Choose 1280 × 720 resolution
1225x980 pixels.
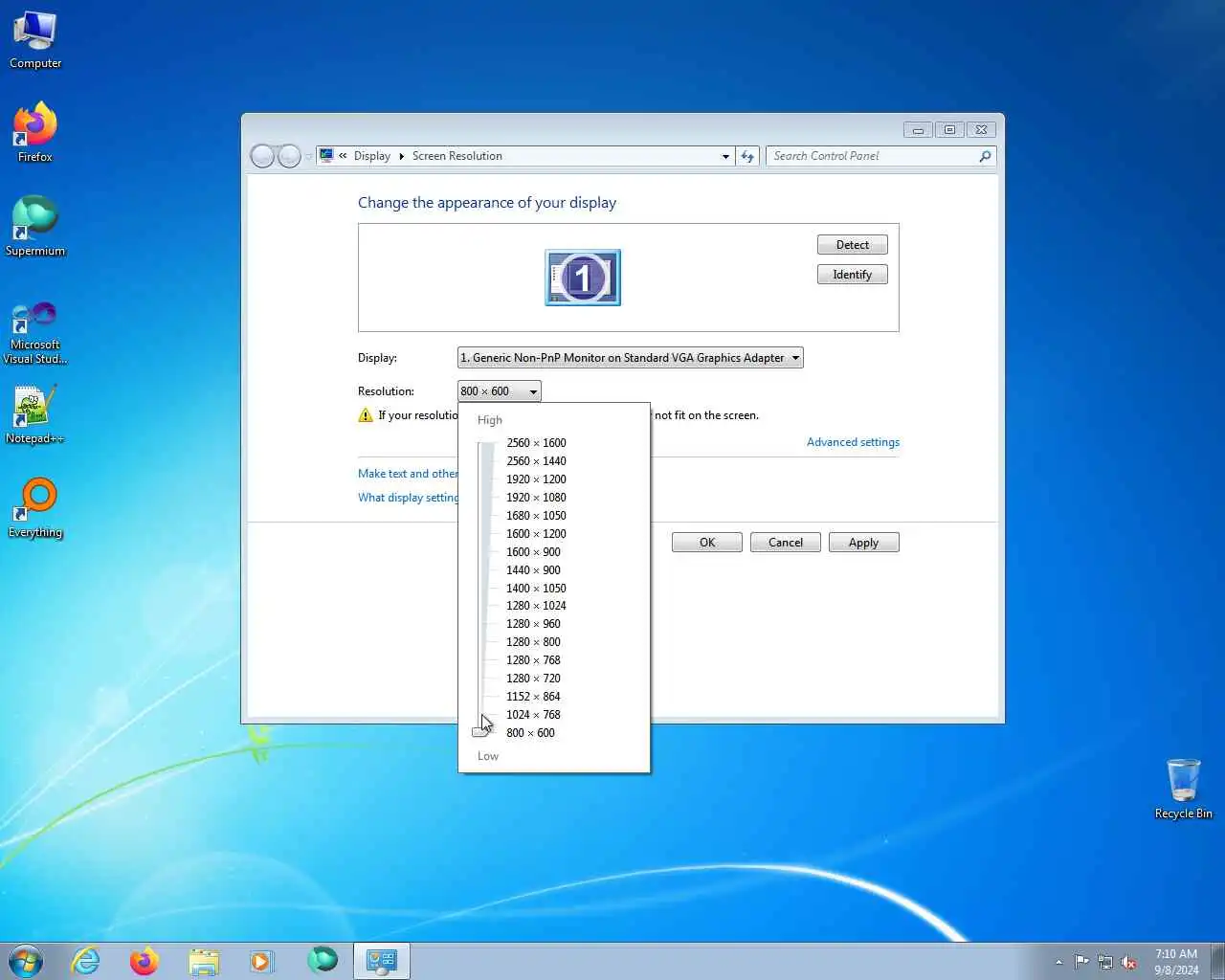pos(533,679)
